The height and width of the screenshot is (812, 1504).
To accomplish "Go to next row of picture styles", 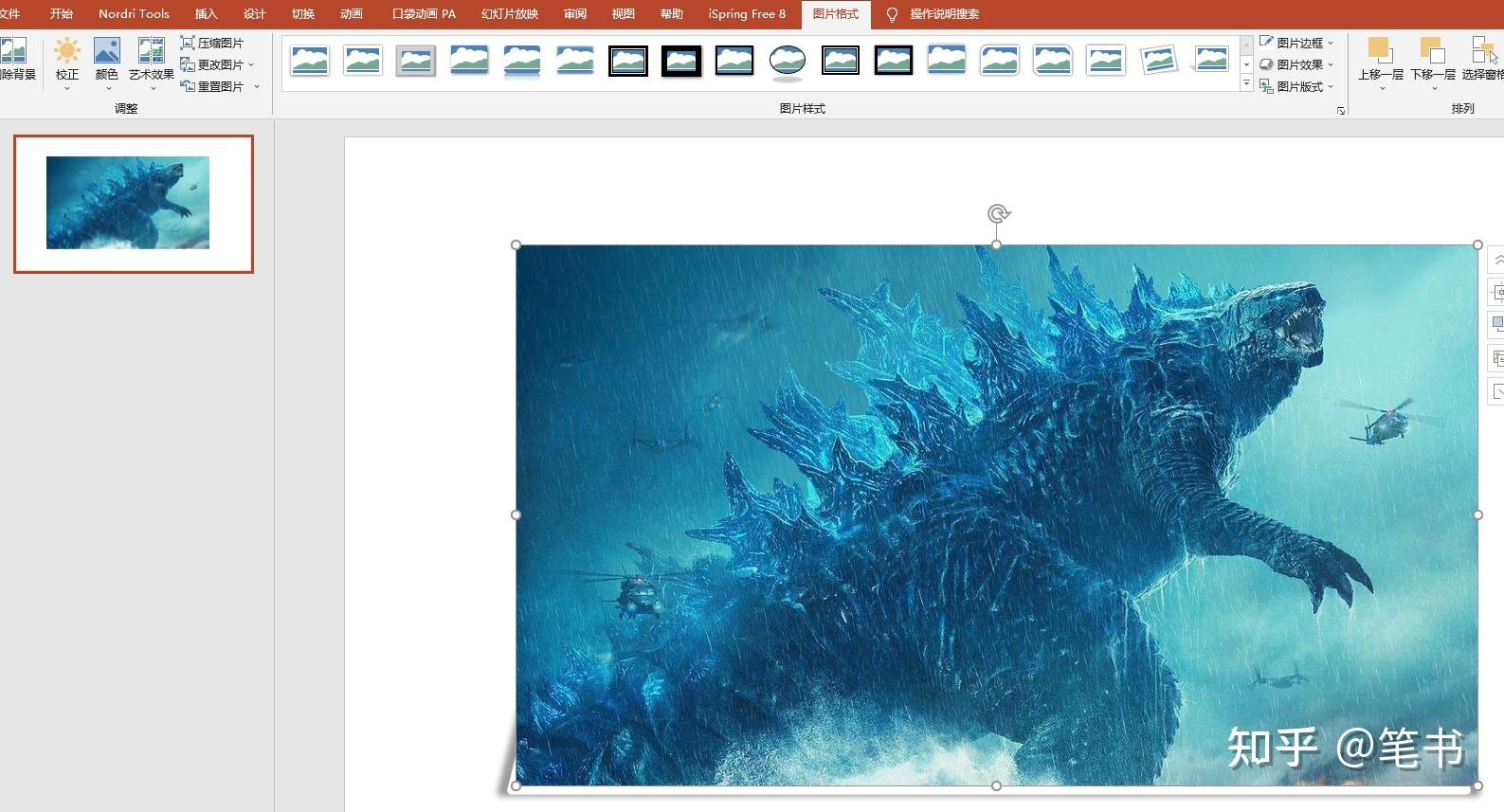I will tap(1246, 64).
